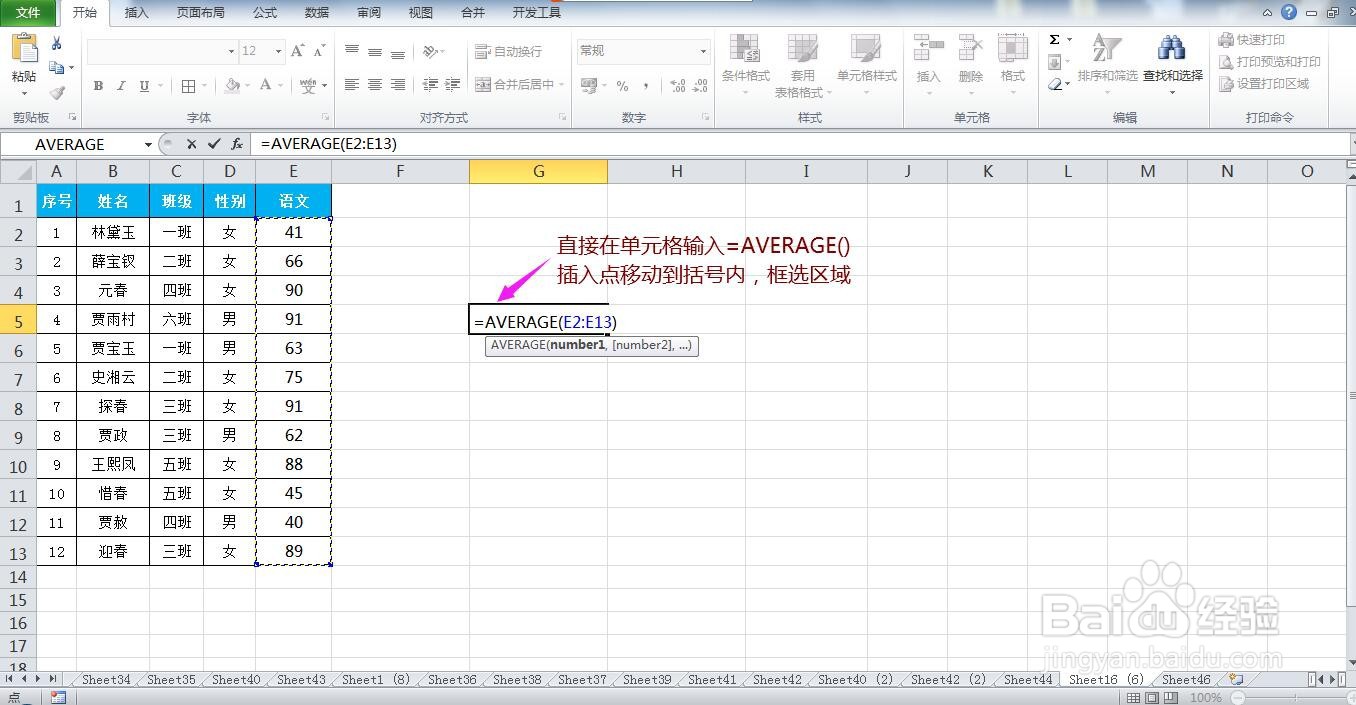
Task: Increase the cell indent
Action: [x=453, y=85]
